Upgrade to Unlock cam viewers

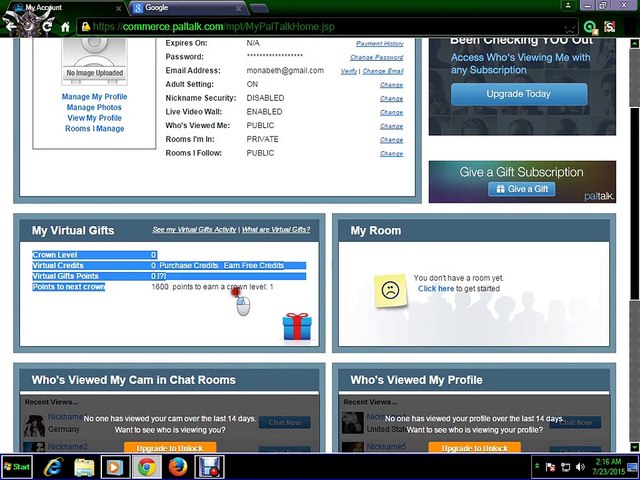coord(170,448)
